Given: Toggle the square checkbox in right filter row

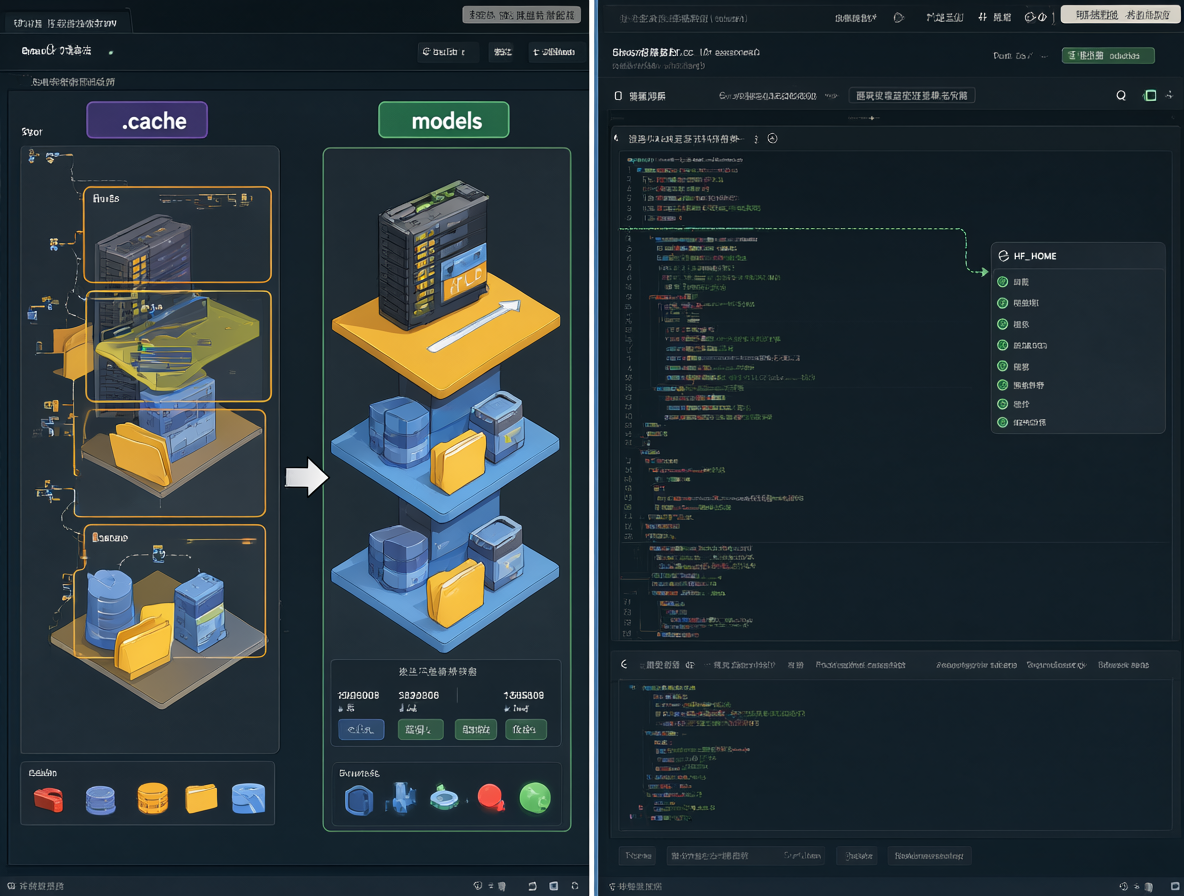Looking at the screenshot, I should [618, 96].
